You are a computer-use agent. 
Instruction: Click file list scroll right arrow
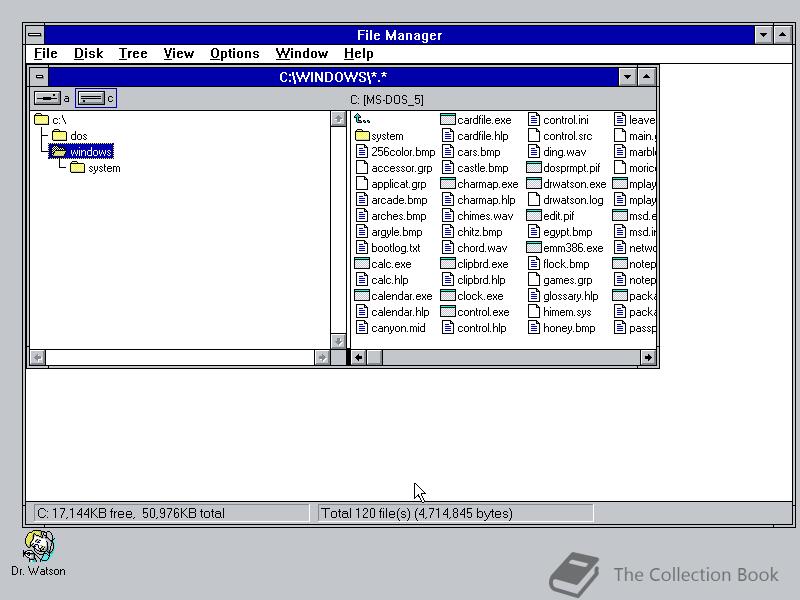point(647,357)
